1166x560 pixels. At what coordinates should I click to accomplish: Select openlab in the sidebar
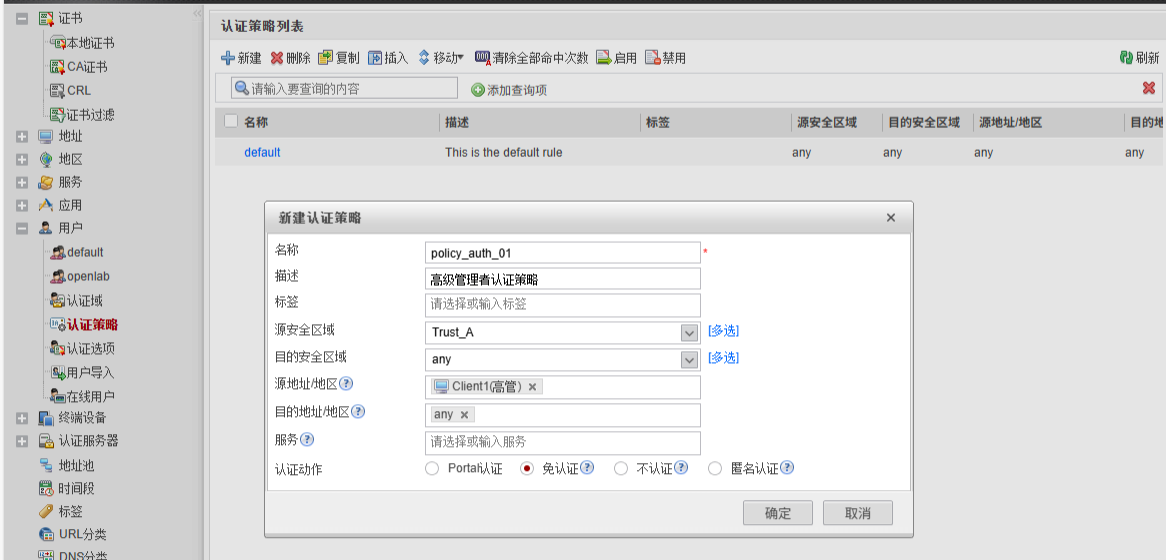point(88,276)
